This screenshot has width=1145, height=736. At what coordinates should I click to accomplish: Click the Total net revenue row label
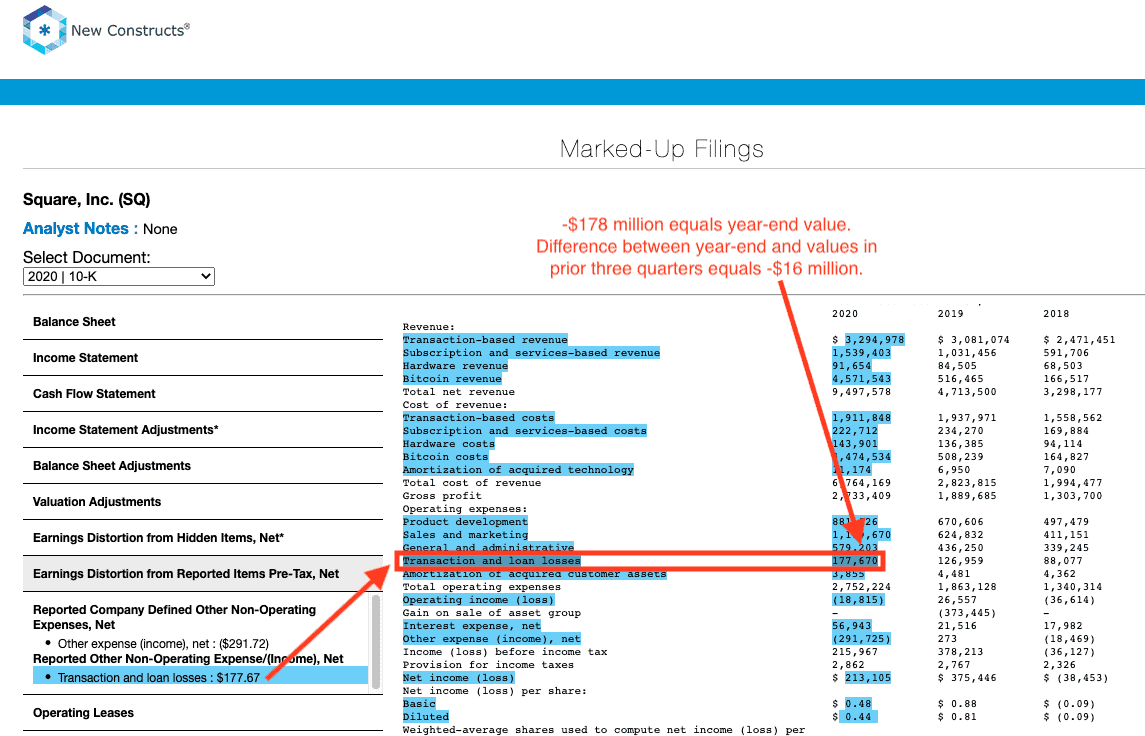tap(459, 392)
